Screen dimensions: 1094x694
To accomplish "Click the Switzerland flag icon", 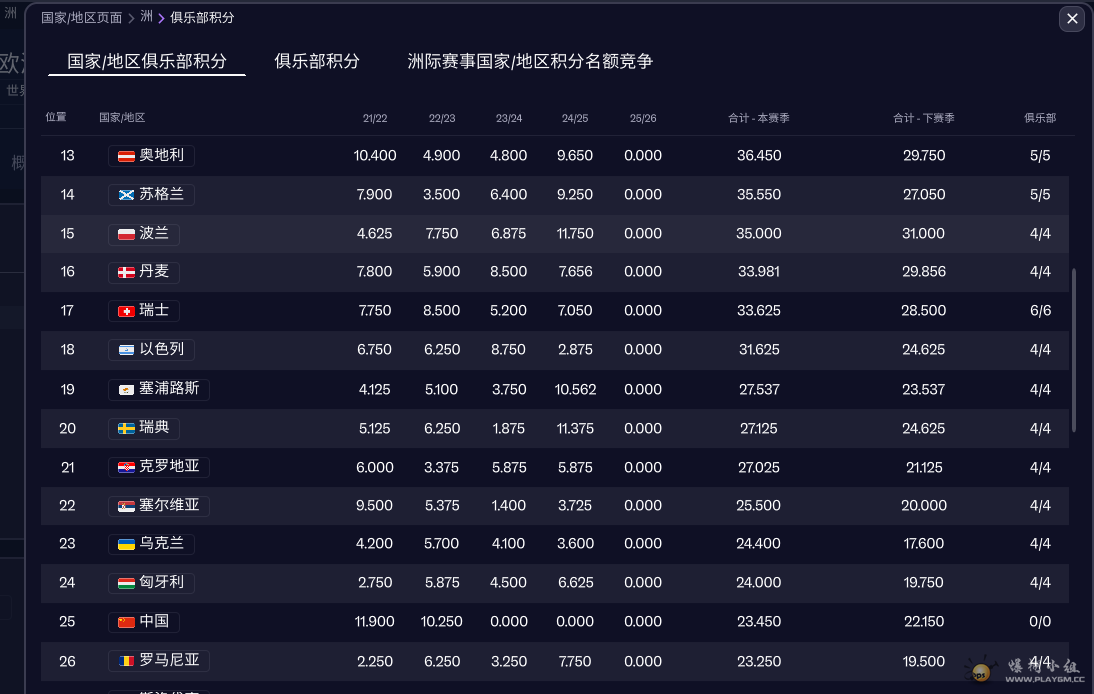I will 127,311.
